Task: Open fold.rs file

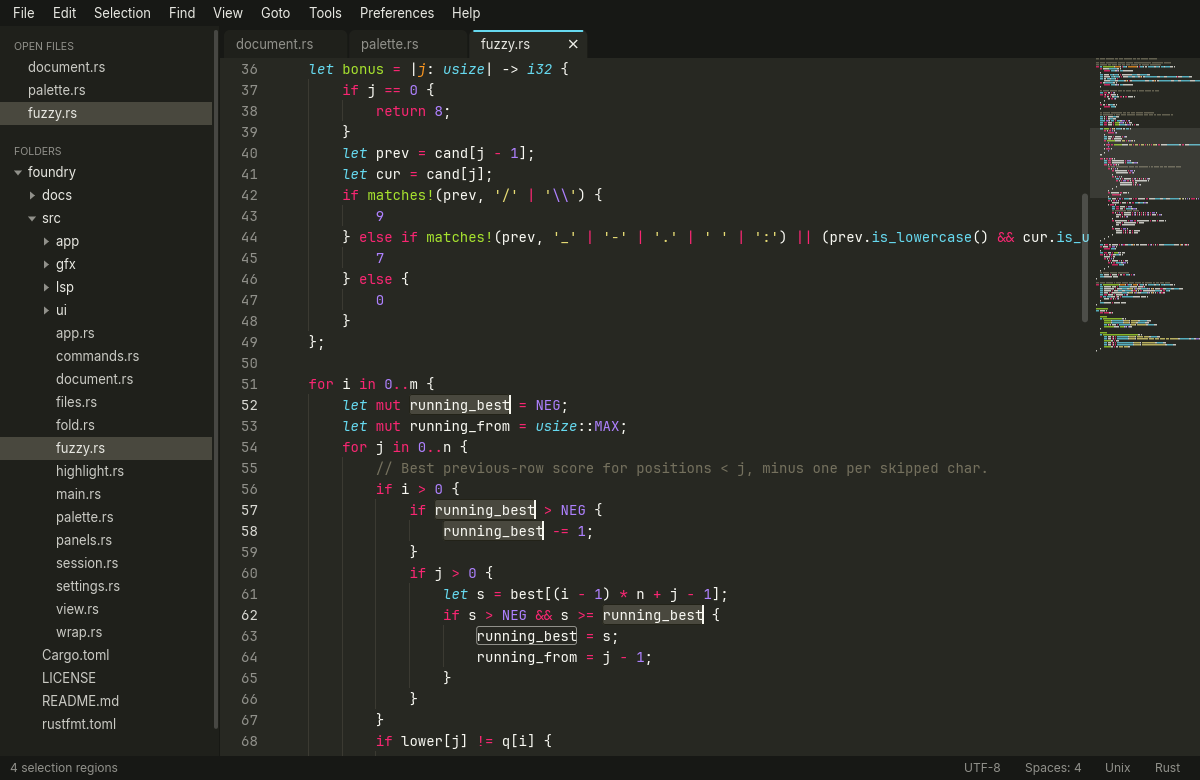Action: [106, 425]
